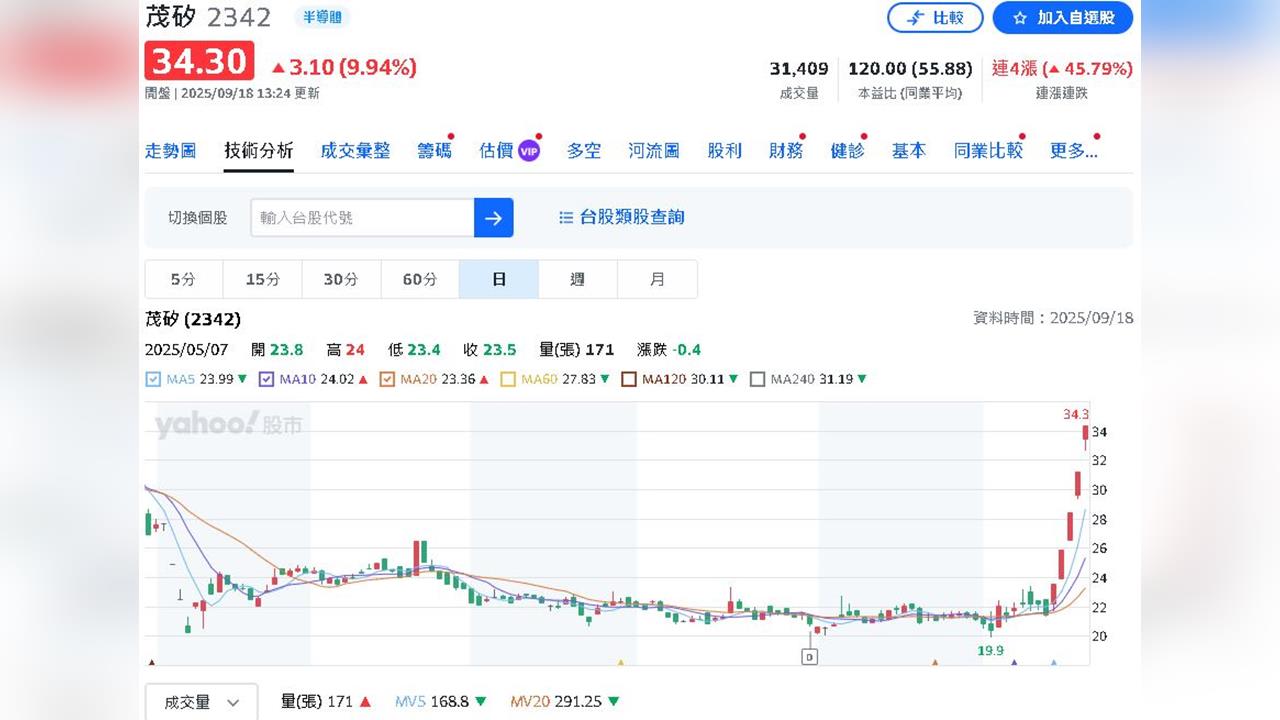Click the 半導體 industry tag badge
1280x720 pixels.
pyautogui.click(x=322, y=17)
